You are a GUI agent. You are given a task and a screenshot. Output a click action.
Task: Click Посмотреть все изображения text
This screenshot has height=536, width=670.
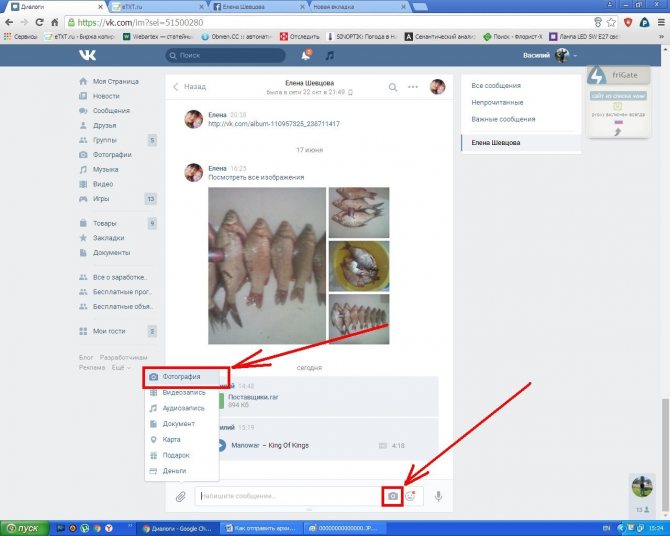pyautogui.click(x=256, y=177)
